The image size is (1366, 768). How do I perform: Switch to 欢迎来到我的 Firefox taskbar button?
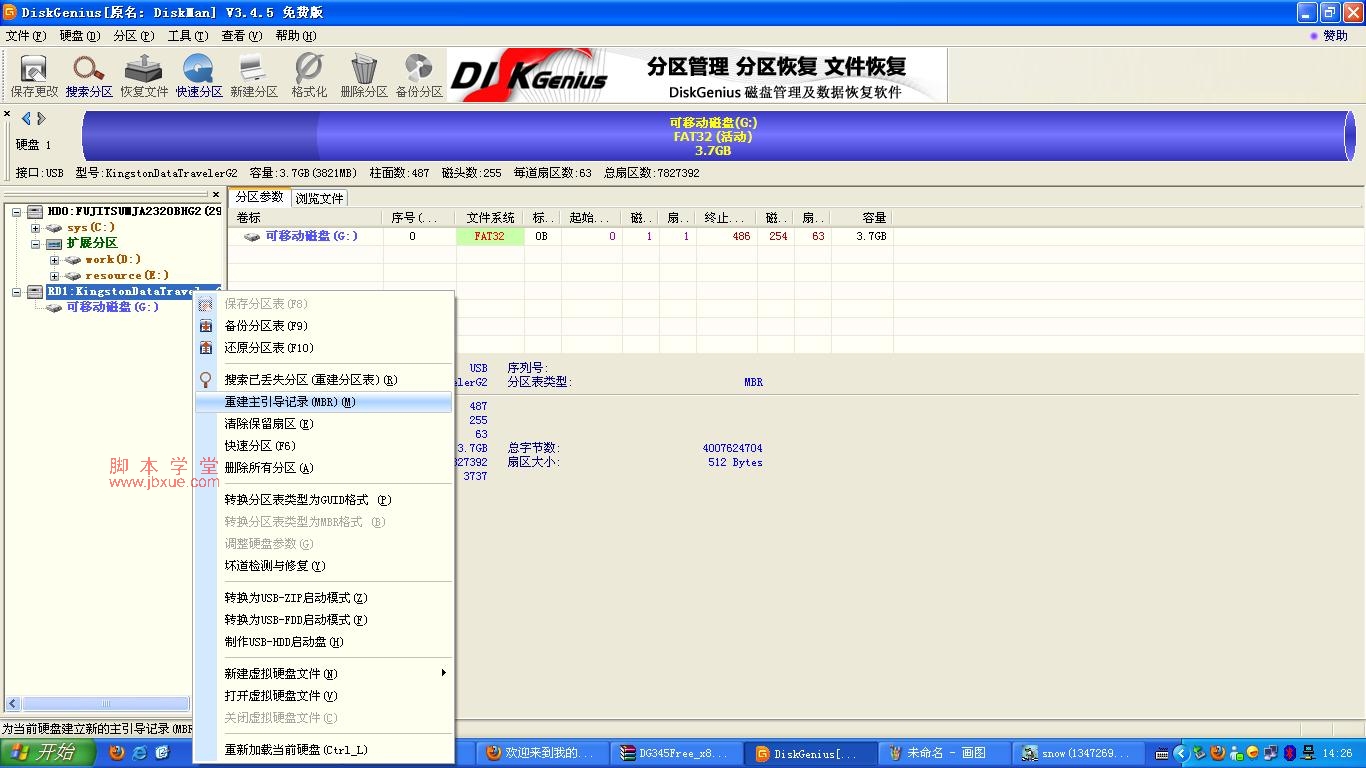[544, 754]
